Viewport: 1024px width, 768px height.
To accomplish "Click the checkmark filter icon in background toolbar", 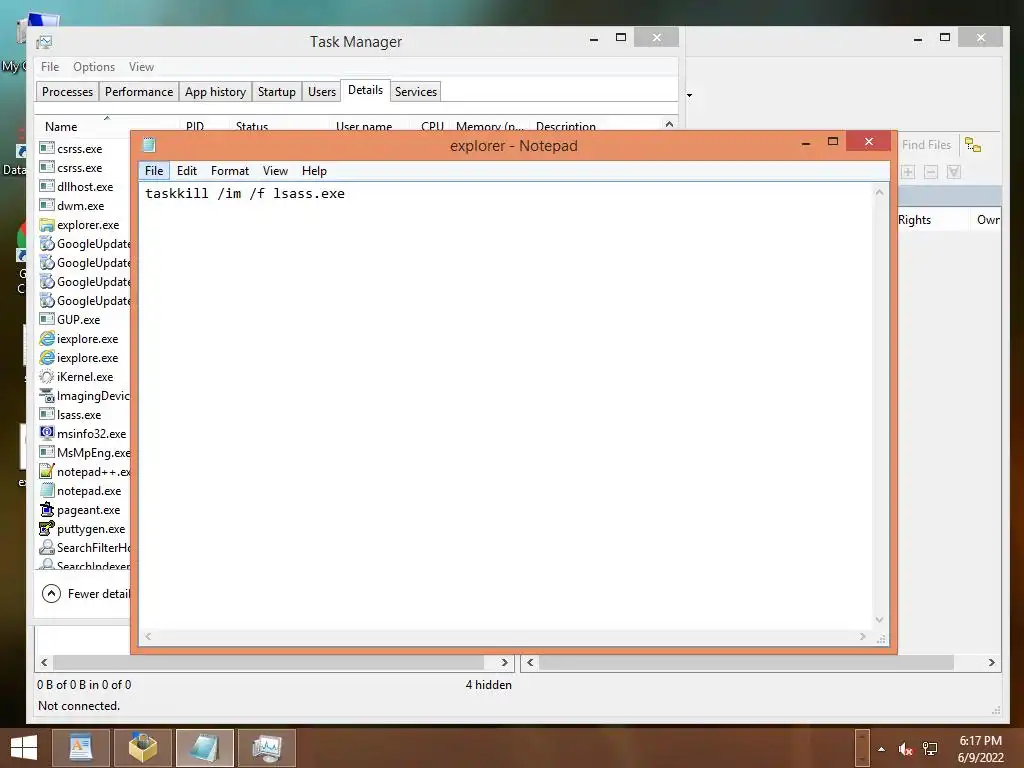I will [954, 172].
